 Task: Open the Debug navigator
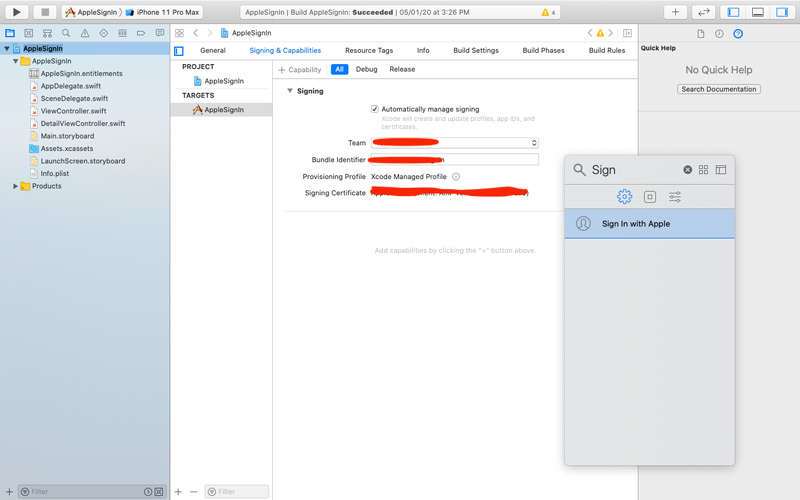click(122, 33)
